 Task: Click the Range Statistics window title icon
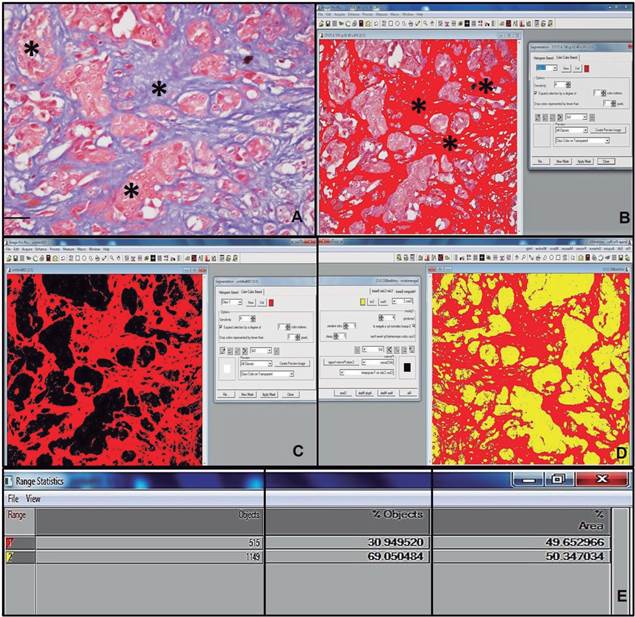click(x=10, y=481)
